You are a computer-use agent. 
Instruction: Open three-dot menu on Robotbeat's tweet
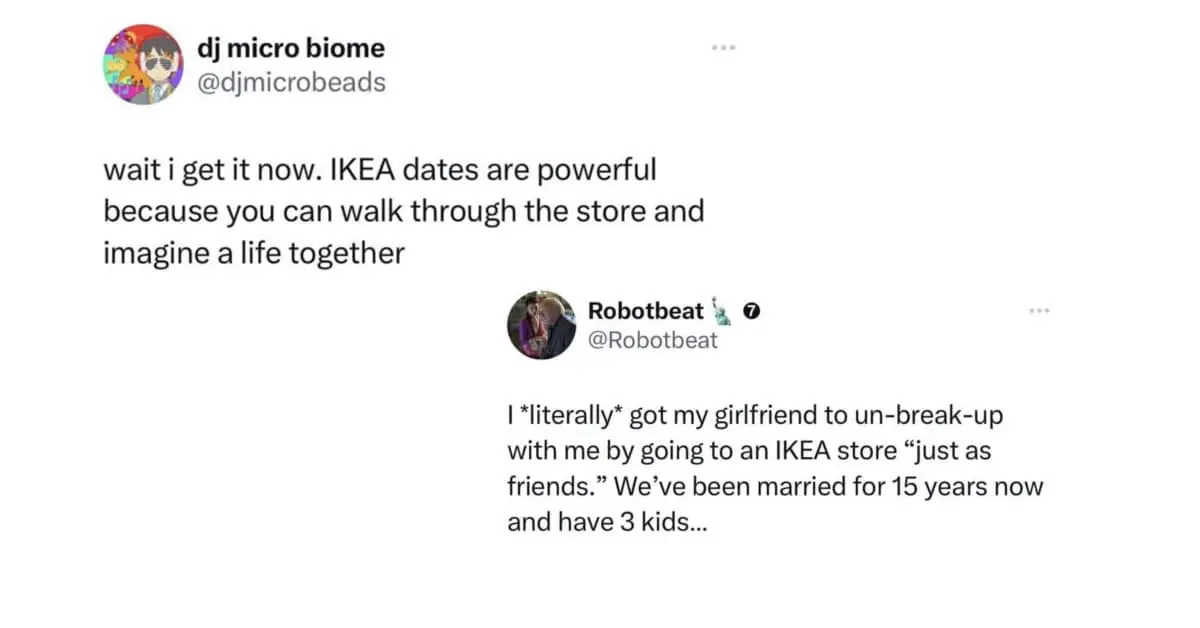(1041, 312)
